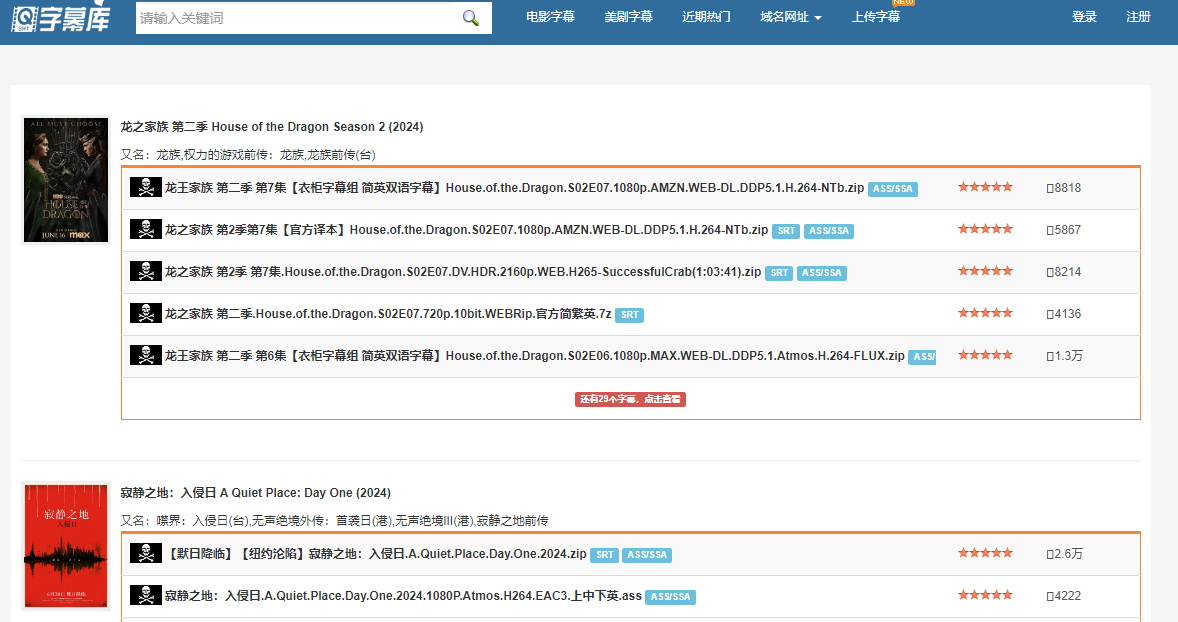Click the magnifier search icon
This screenshot has width=1178, height=622.
(471, 18)
